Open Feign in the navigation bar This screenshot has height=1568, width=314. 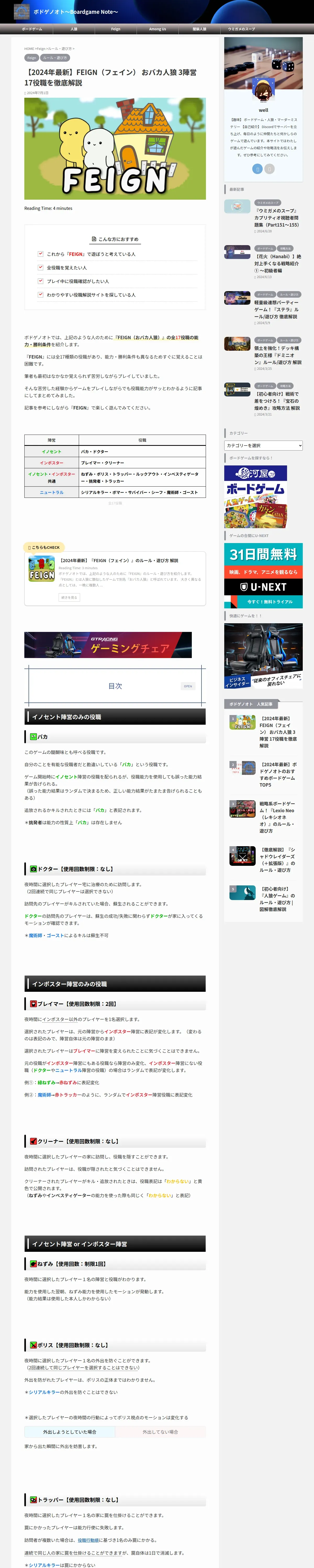[116, 29]
